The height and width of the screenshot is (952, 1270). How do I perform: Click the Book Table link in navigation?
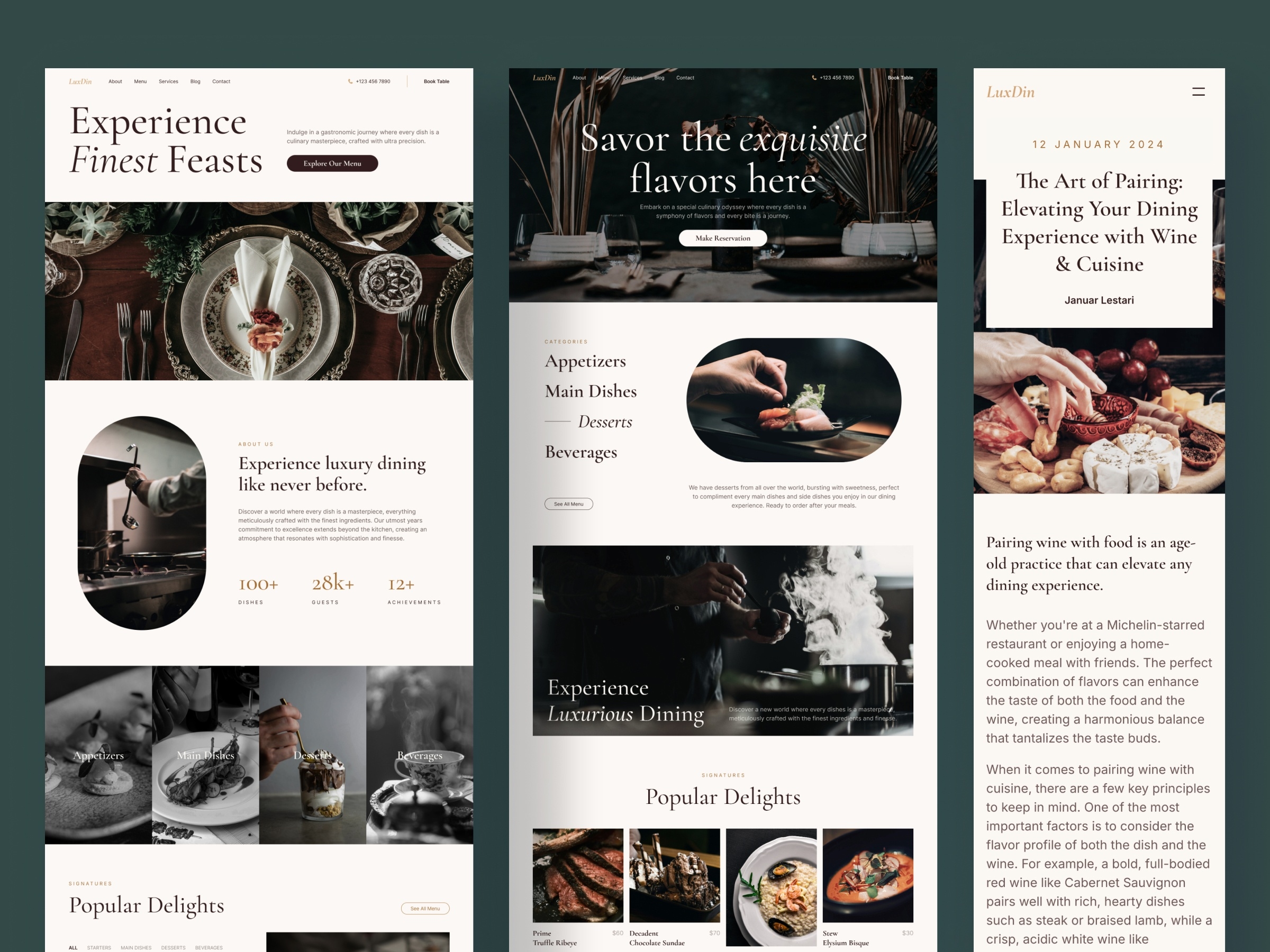(438, 81)
